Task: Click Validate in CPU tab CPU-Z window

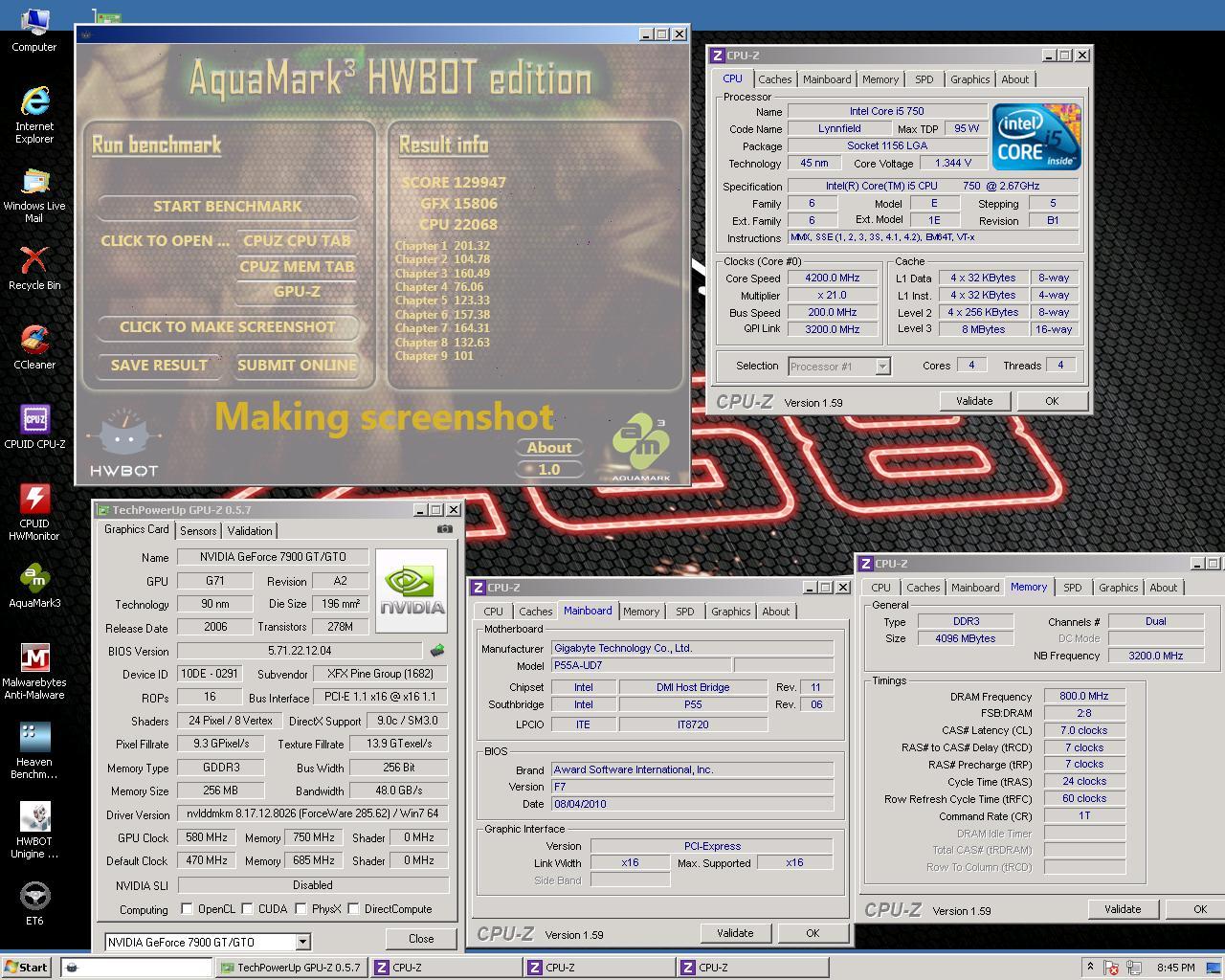Action: click(974, 401)
